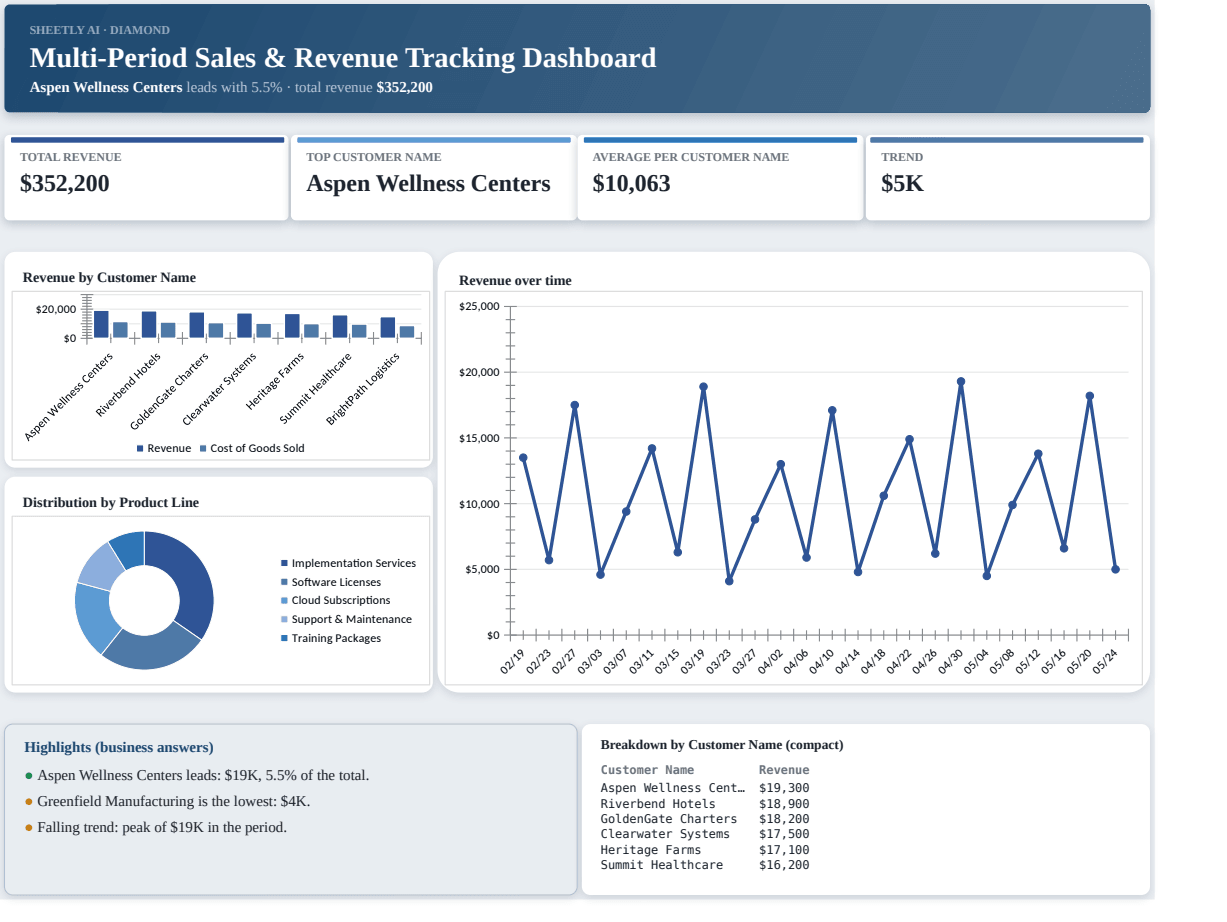Click Riverbend Hotels revenue bar

(149, 325)
